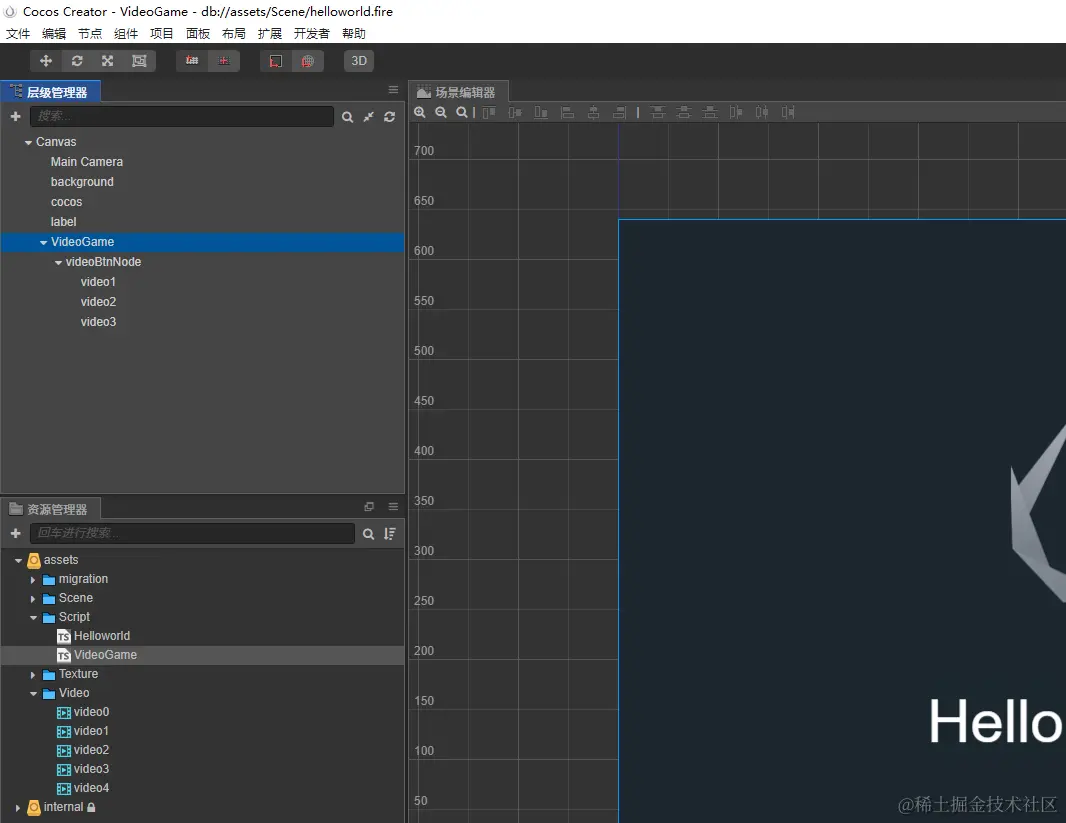
Task: Open the 编辑 menu
Action: [54, 33]
